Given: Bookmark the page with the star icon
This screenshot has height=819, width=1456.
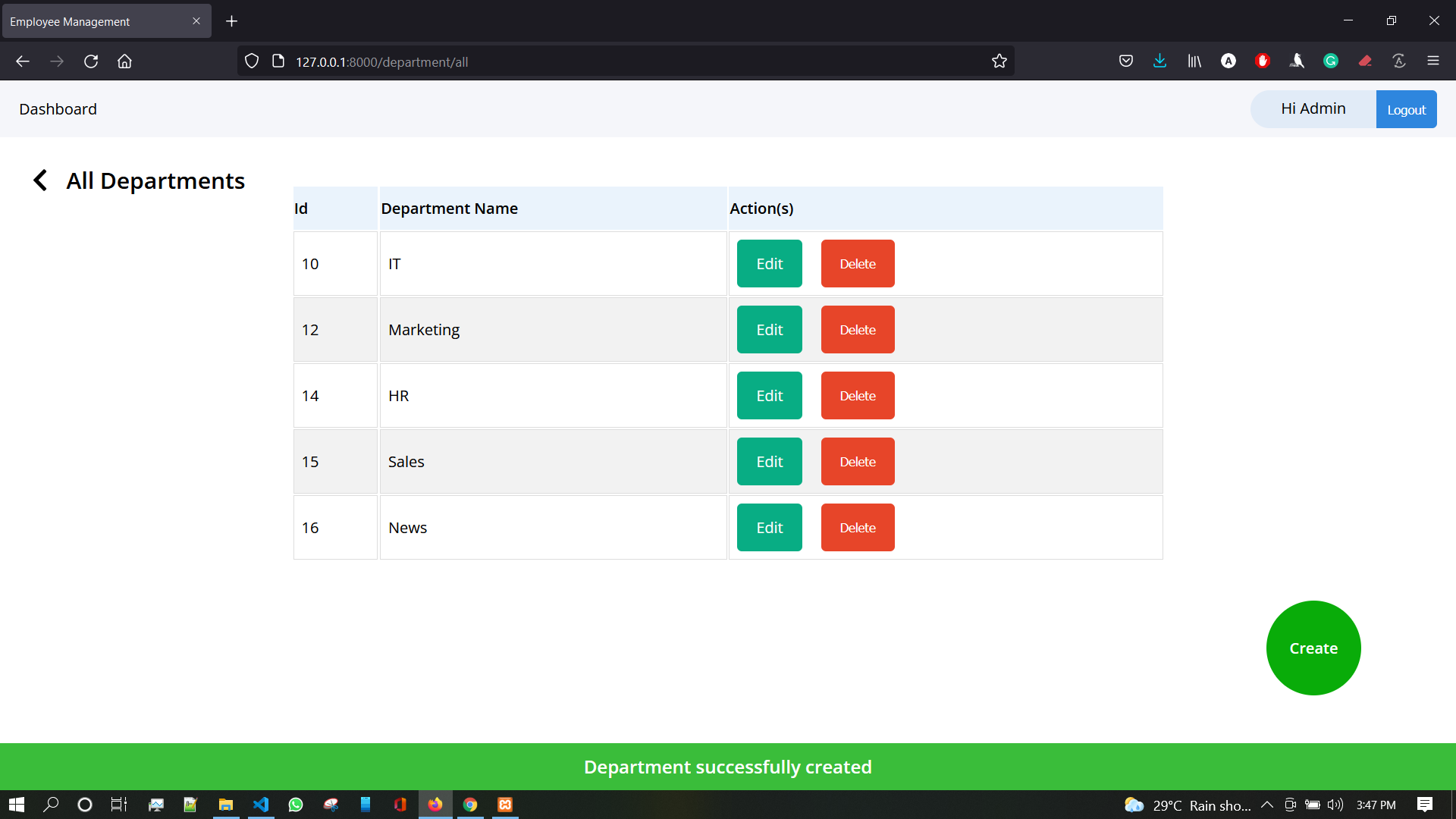Looking at the screenshot, I should pos(999,61).
